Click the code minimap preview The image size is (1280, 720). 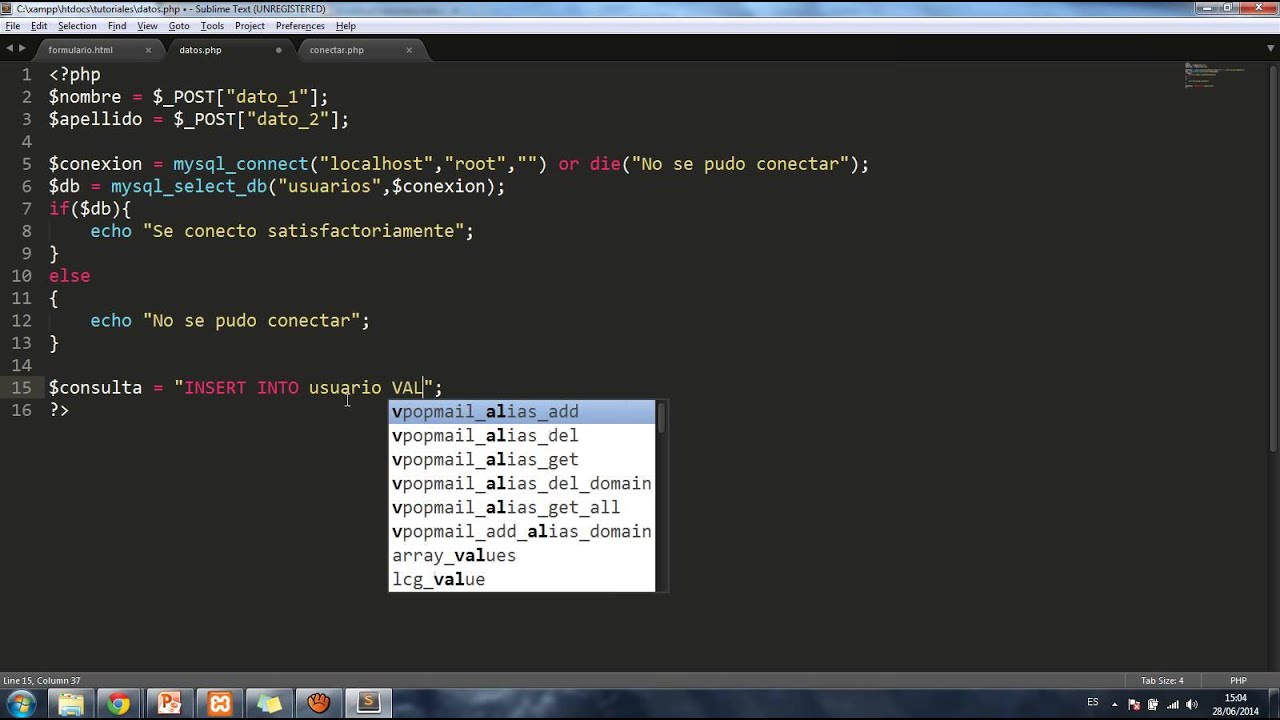pyautogui.click(x=1214, y=76)
